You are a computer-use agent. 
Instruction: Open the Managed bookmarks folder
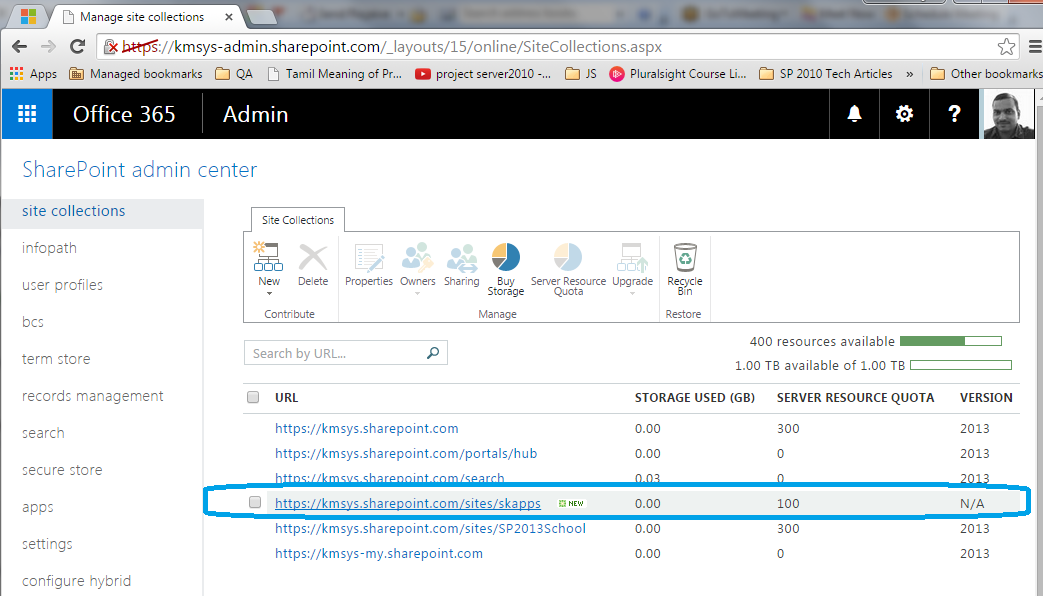136,74
